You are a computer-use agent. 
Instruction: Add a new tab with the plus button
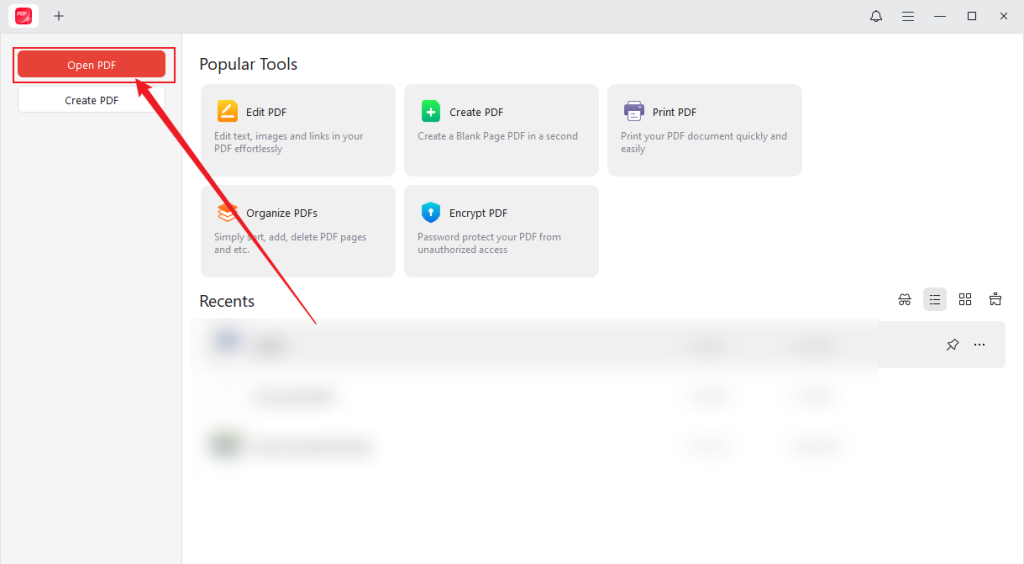pos(59,16)
